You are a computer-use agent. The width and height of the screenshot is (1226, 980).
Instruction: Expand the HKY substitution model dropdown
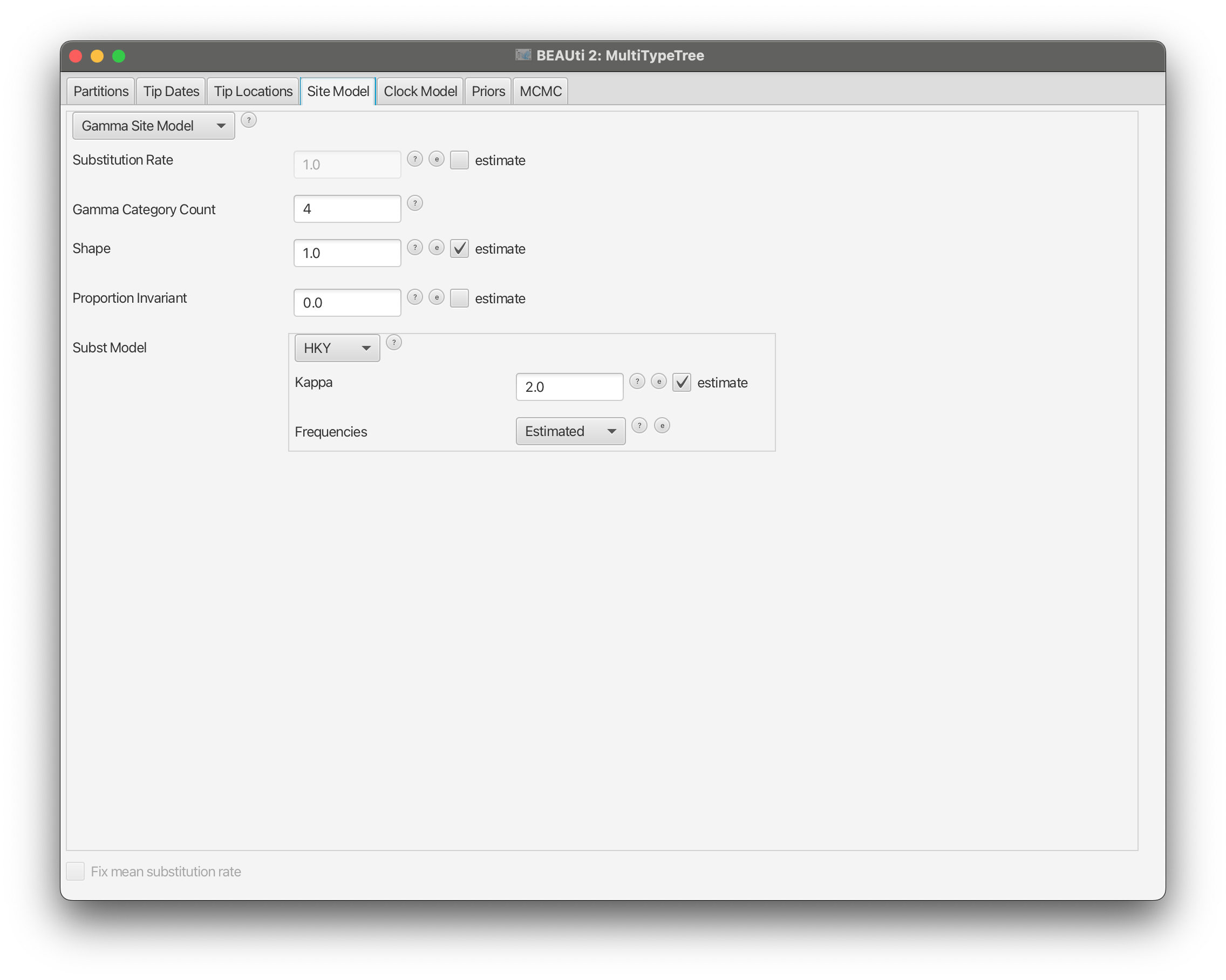point(337,348)
